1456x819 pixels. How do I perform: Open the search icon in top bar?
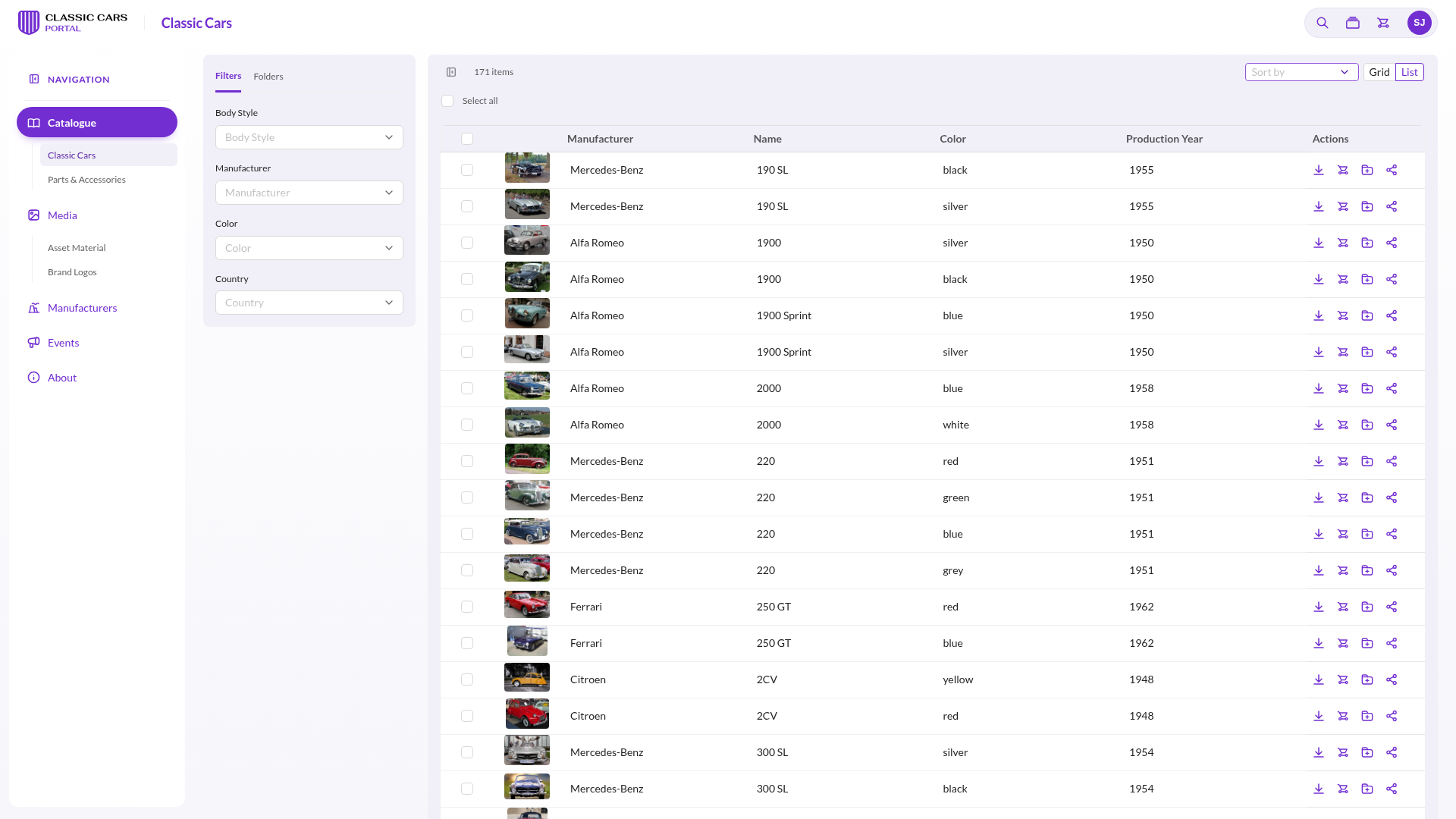1322,23
